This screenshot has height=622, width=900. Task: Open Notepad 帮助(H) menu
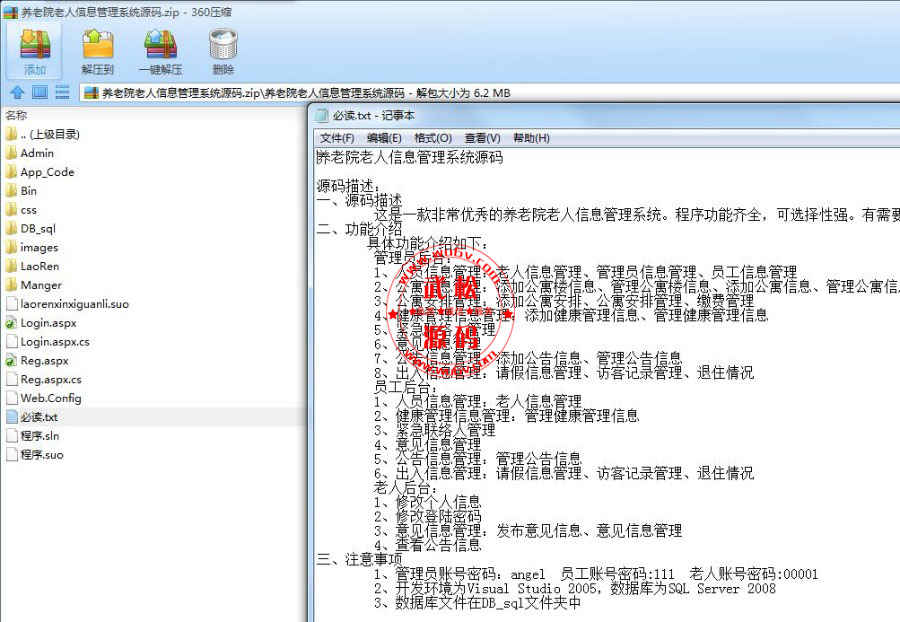pyautogui.click(x=531, y=138)
